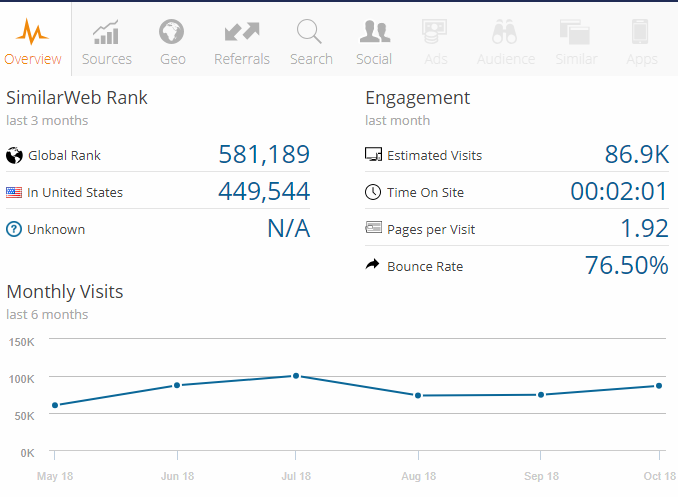The width and height of the screenshot is (678, 497).
Task: Click the 'Unknown' rank label
Action: 56,230
